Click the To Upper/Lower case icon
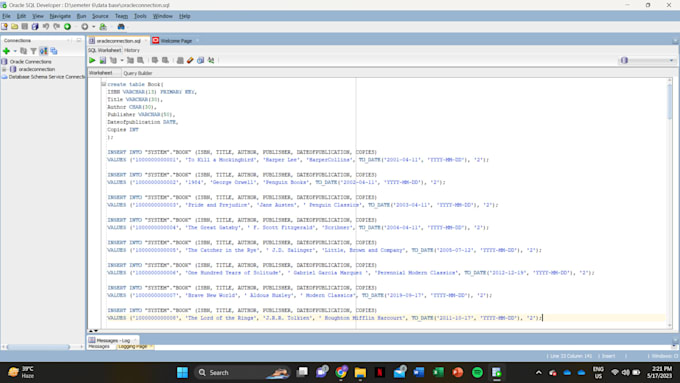Screen dimensions: 680x383 (x=211, y=60)
